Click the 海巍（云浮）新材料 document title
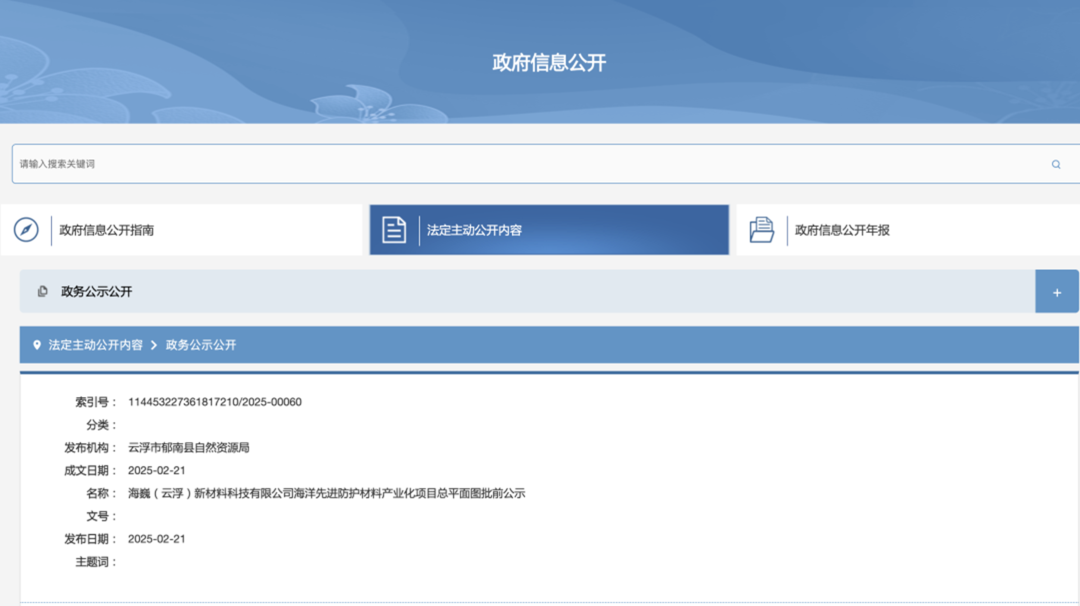1080x606 pixels. (326, 493)
